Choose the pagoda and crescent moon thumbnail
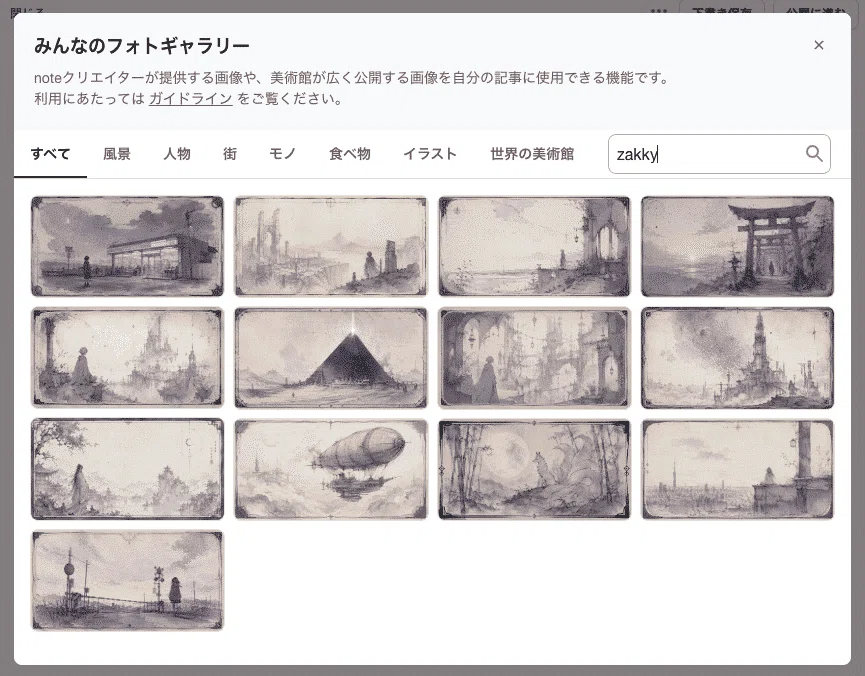This screenshot has height=676, width=865. 127,470
